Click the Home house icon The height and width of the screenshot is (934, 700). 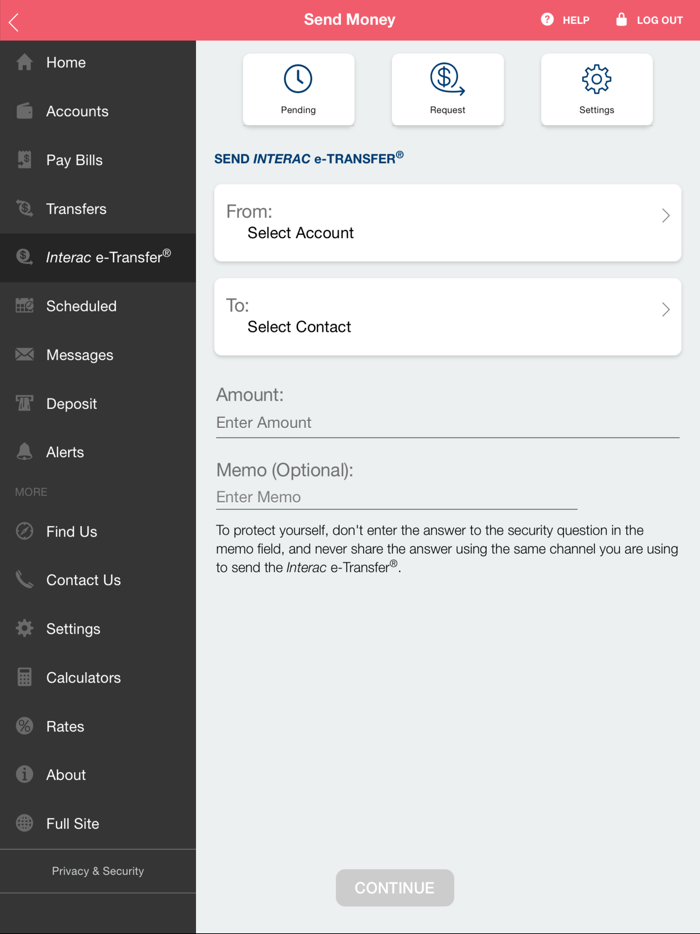point(25,62)
